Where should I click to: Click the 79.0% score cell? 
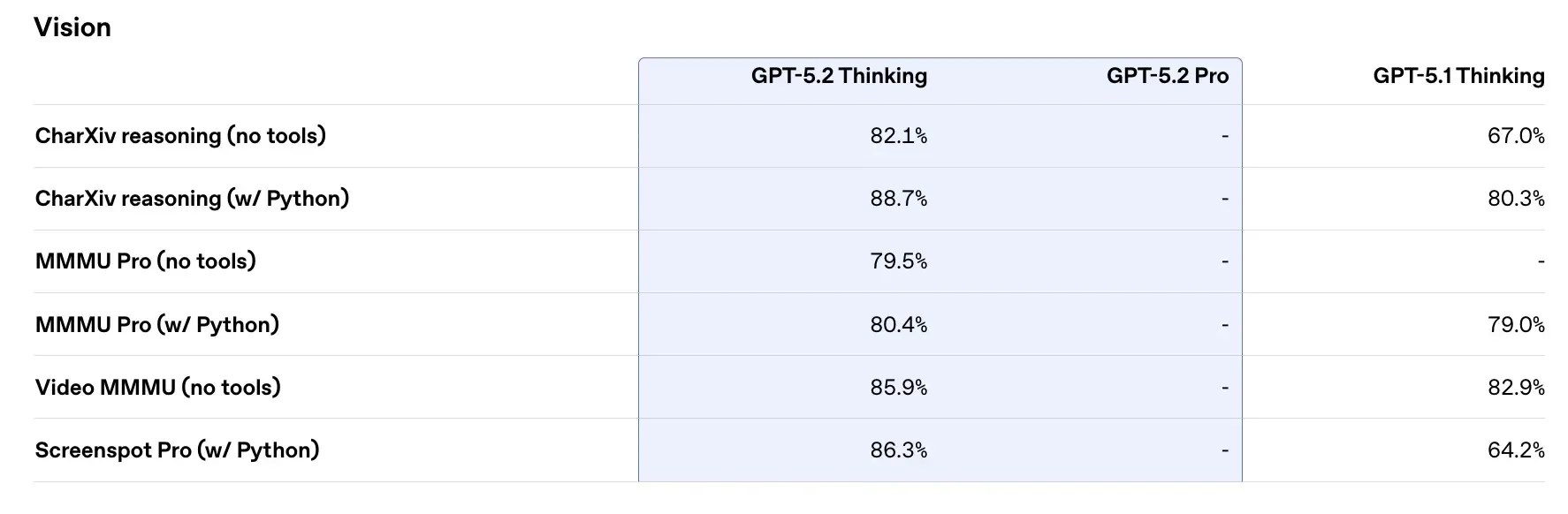[x=1515, y=325]
